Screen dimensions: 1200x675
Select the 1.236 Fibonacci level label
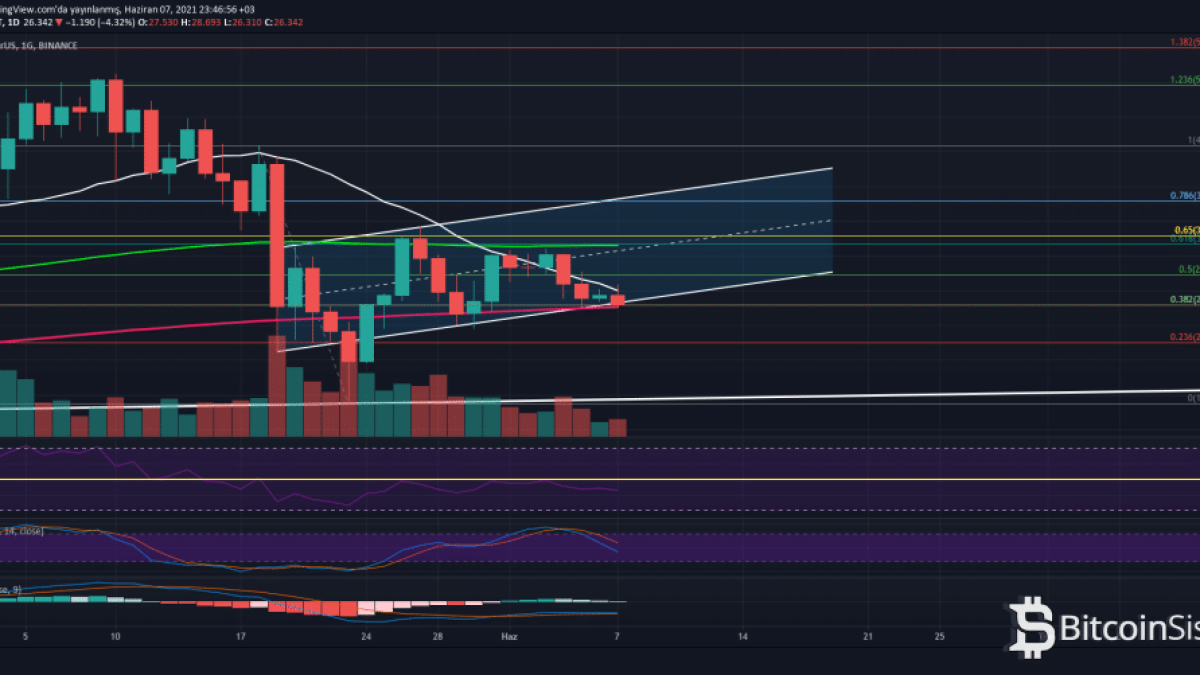(1184, 80)
